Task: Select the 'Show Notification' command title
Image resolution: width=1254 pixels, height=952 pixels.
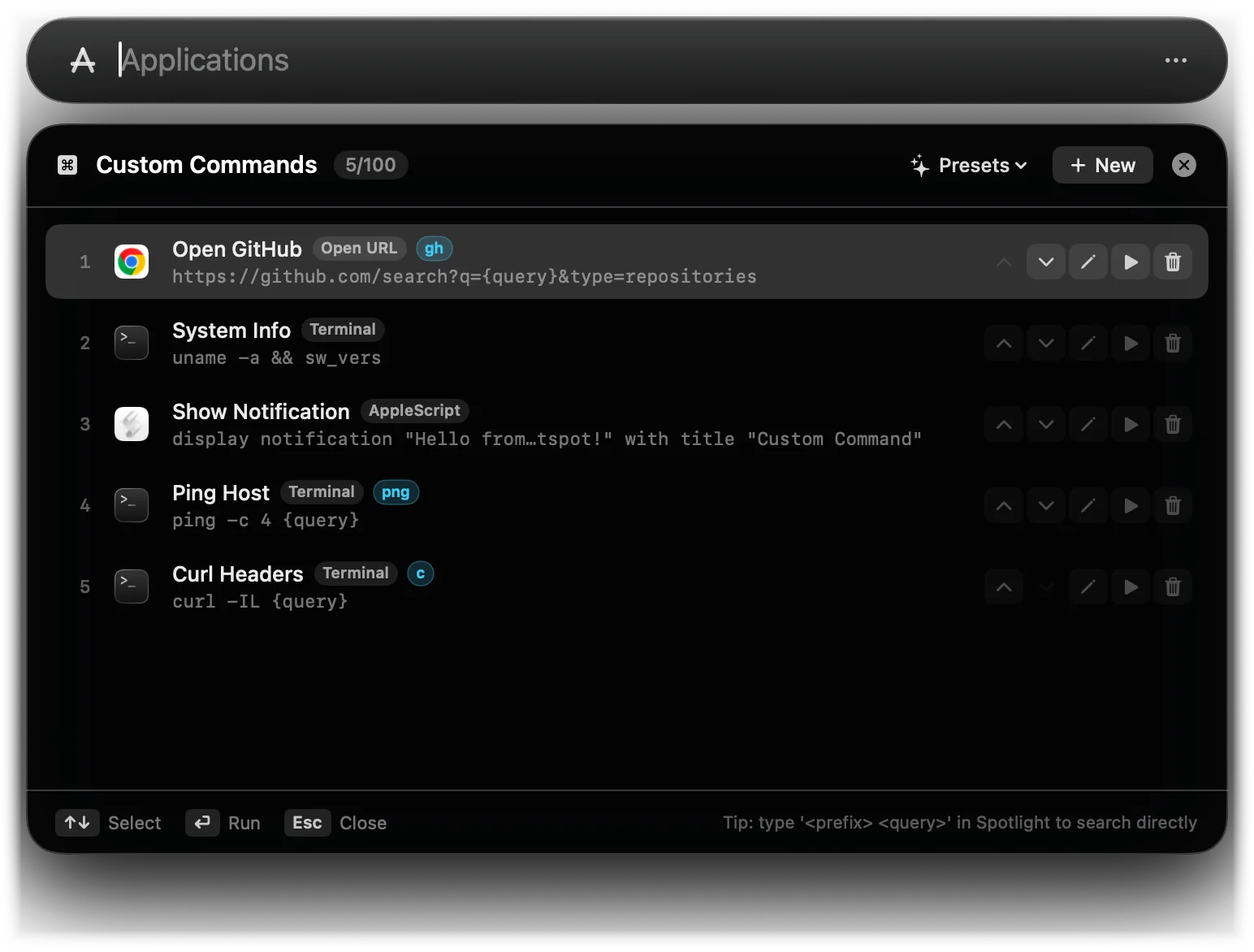Action: (261, 412)
